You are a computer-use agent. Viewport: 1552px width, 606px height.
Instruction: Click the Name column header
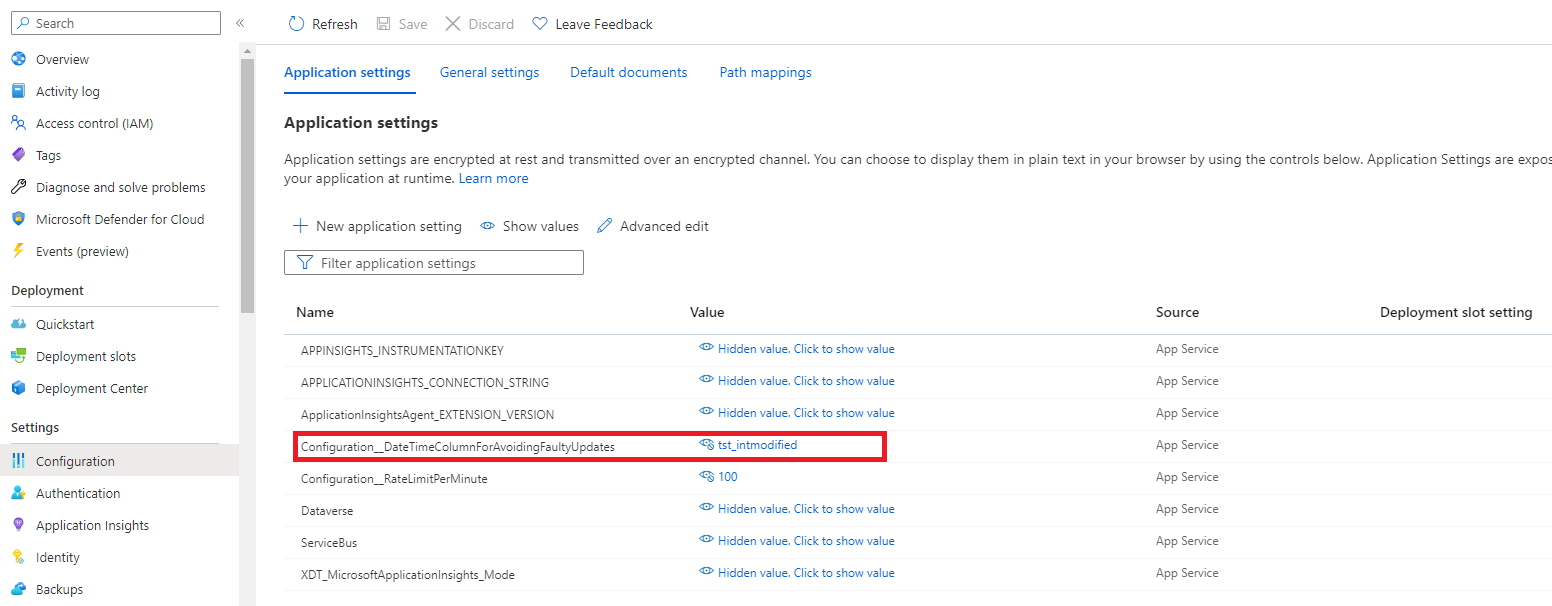[x=315, y=312]
